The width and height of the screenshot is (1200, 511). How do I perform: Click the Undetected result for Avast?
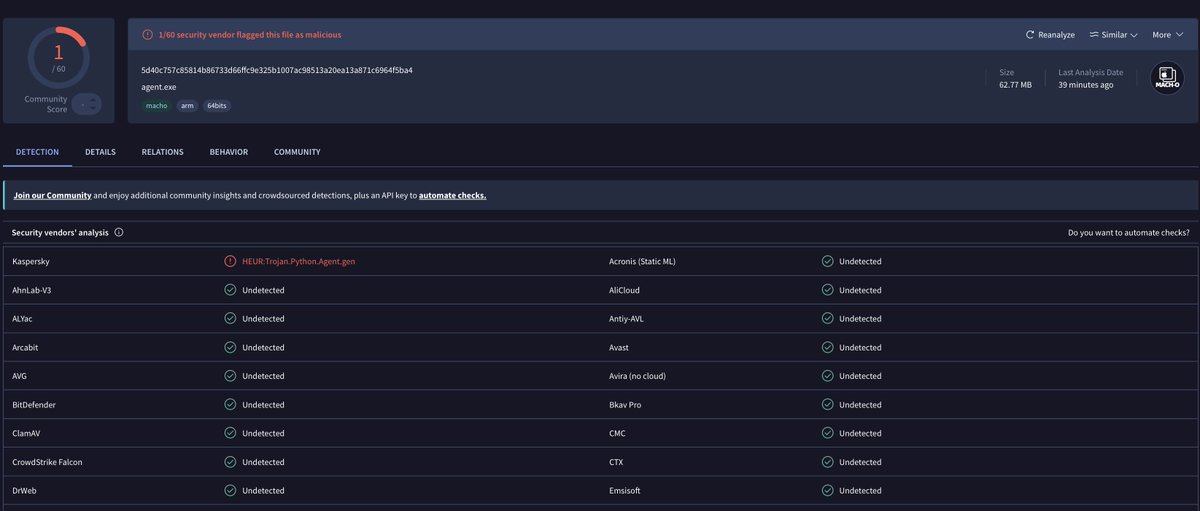(x=860, y=347)
